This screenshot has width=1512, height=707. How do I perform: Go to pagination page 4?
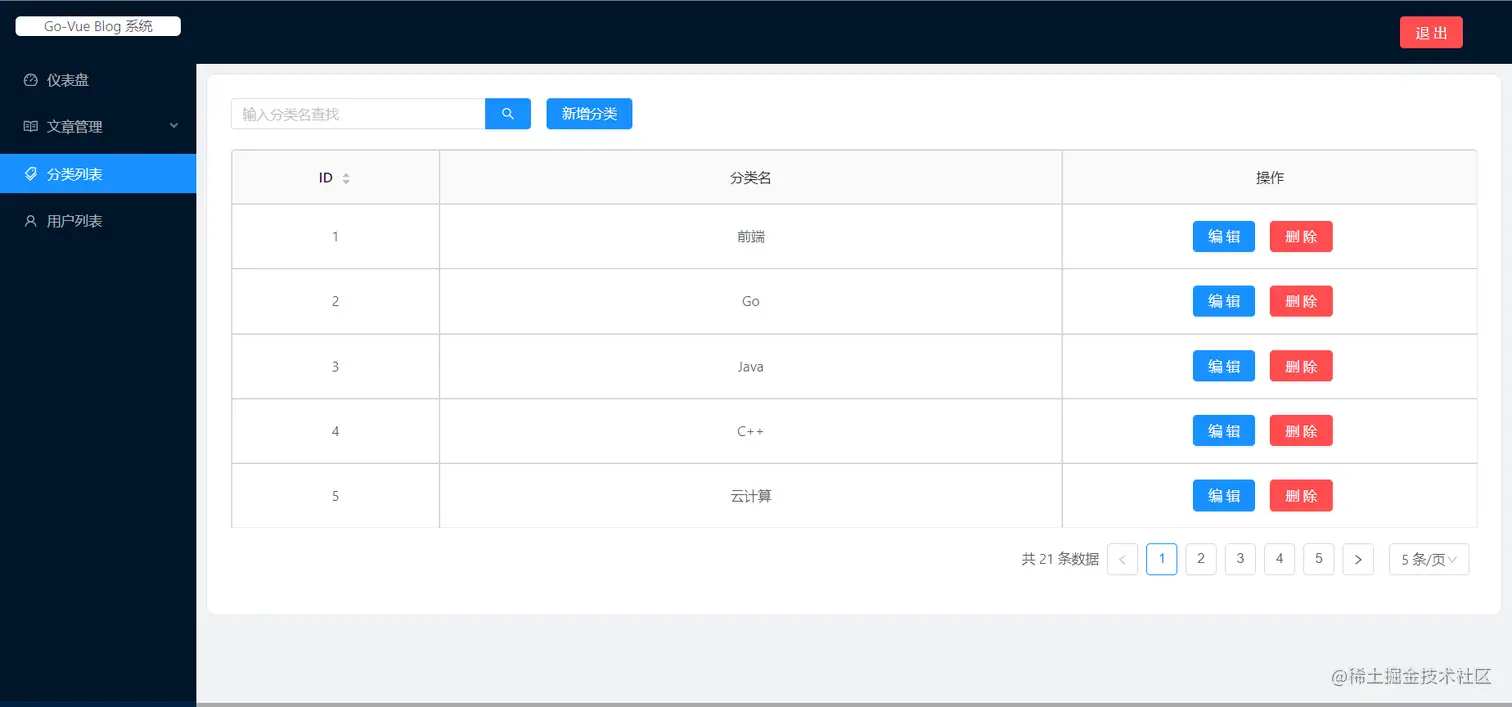tap(1279, 559)
